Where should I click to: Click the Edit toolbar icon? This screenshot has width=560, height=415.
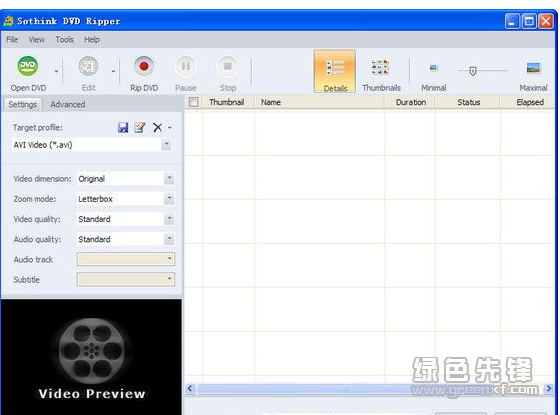[88, 66]
